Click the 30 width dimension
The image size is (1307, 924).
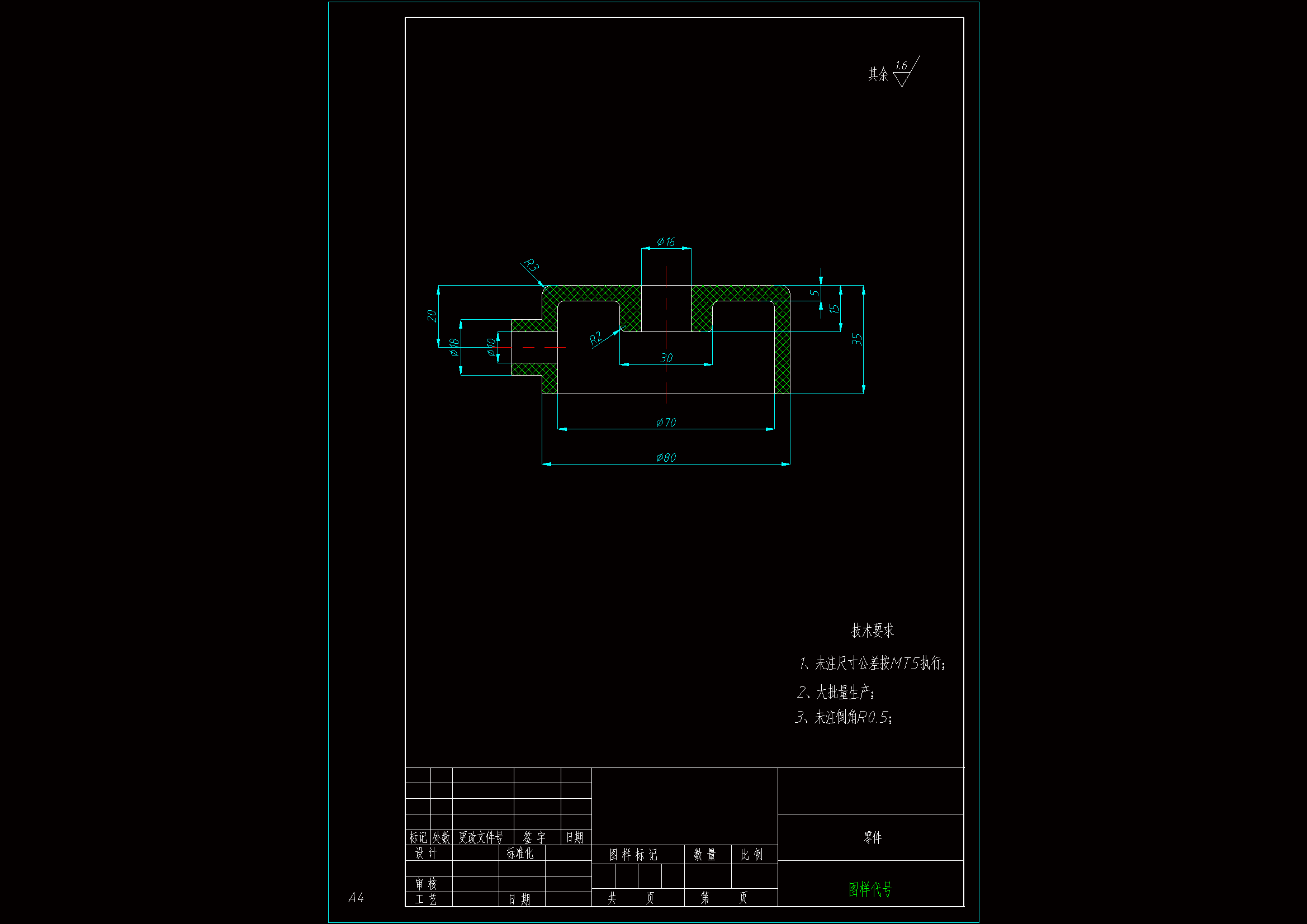[666, 358]
